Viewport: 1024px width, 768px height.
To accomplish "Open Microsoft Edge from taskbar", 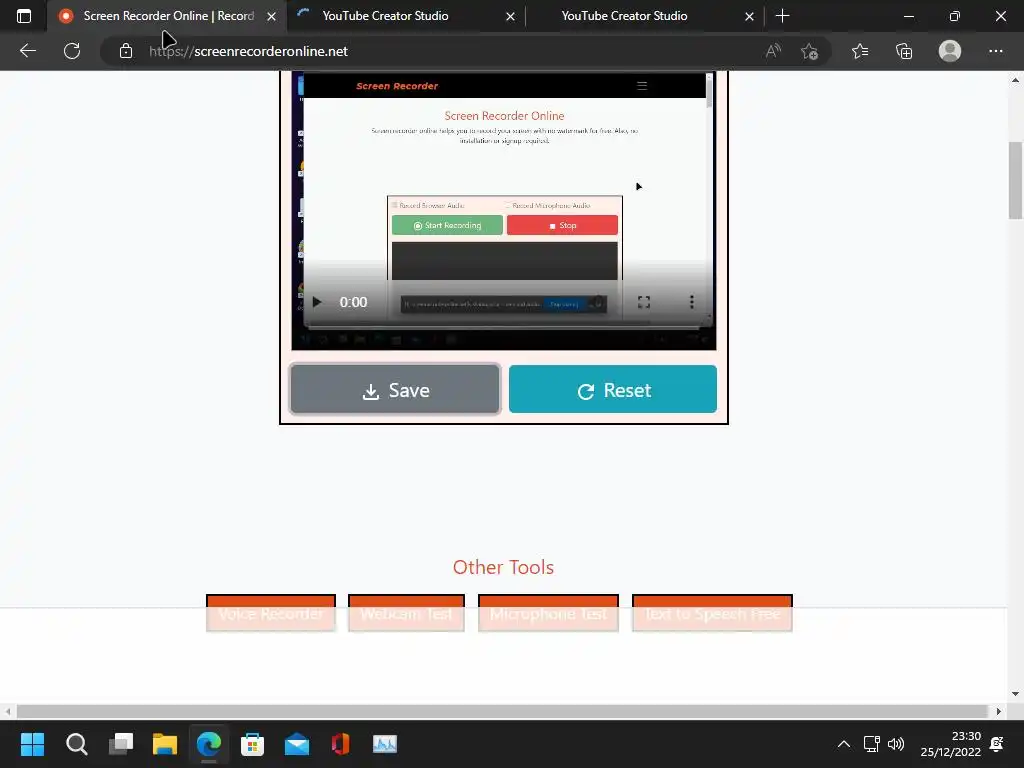I will point(209,744).
